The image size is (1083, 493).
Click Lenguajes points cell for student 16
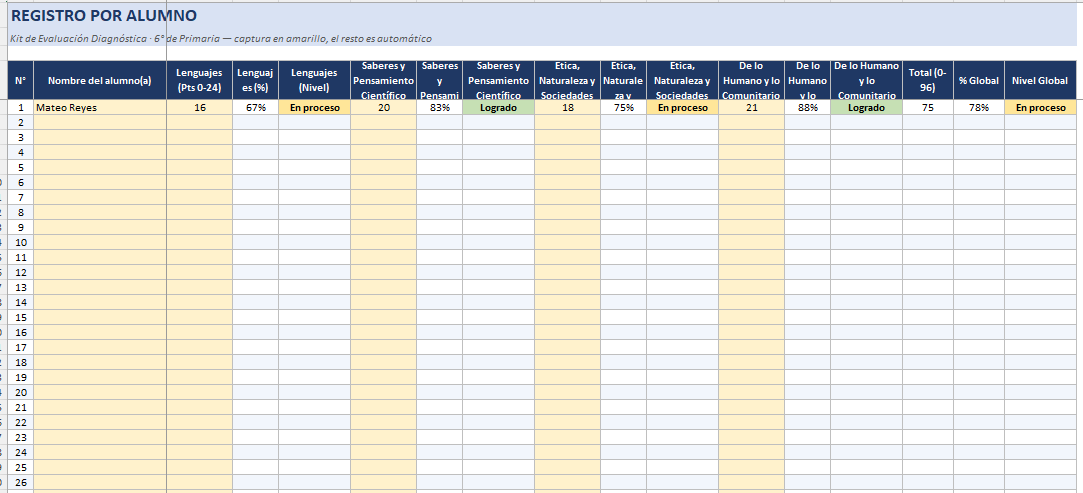(x=199, y=332)
